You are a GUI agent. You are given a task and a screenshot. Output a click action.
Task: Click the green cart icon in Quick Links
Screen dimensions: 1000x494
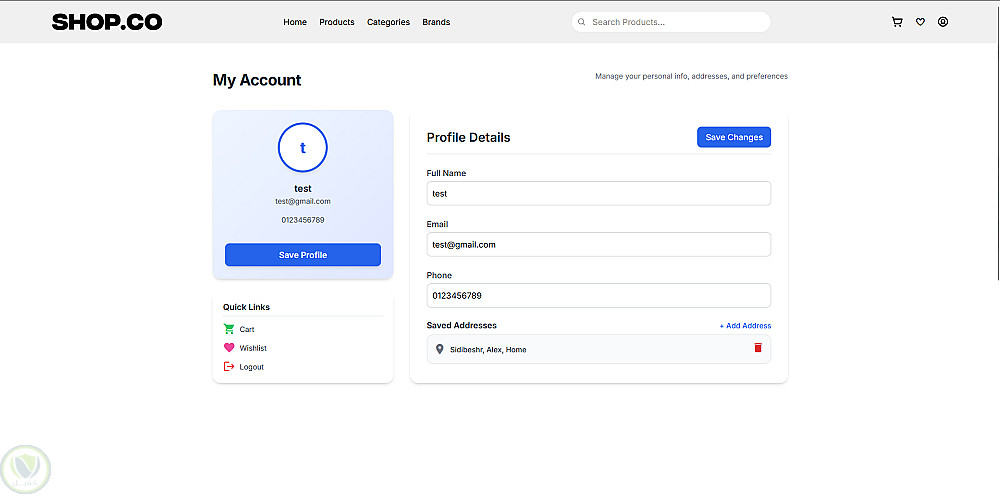click(229, 329)
